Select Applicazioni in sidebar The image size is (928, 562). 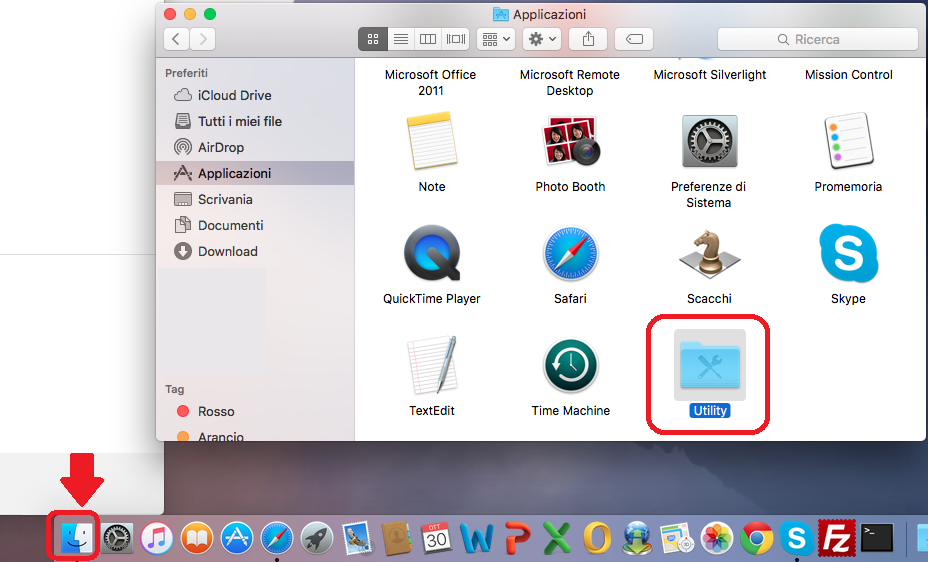(255, 173)
